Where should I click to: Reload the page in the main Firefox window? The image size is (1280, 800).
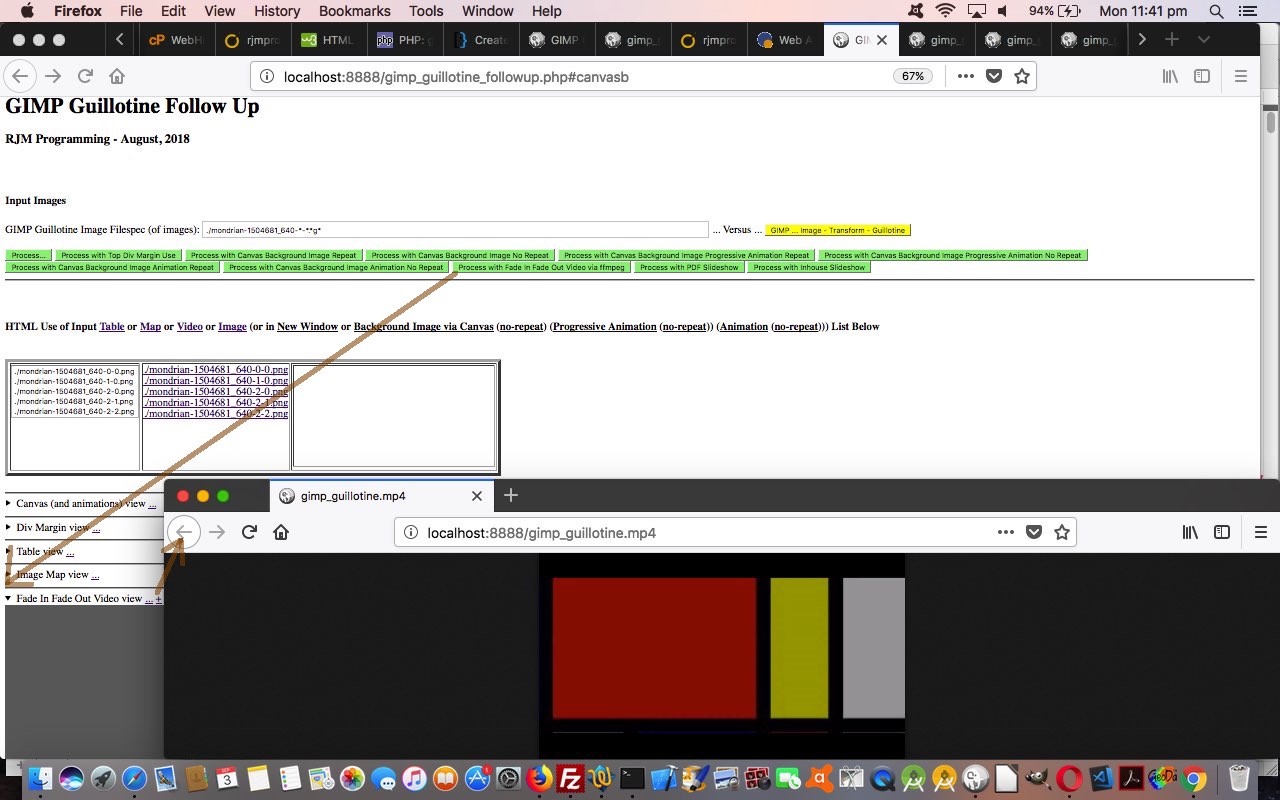(85, 76)
